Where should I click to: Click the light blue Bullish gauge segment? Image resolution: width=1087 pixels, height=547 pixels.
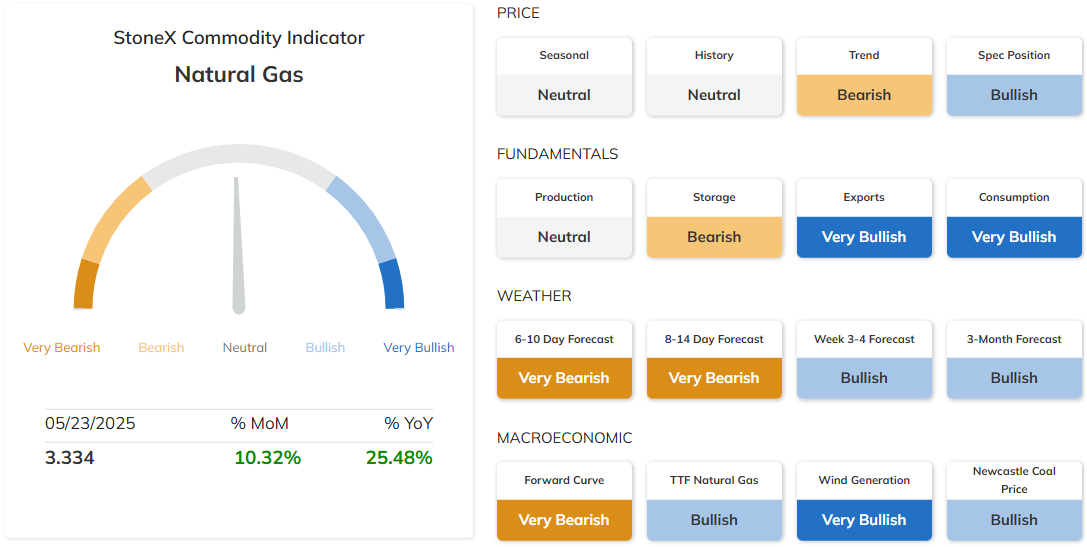click(x=363, y=217)
